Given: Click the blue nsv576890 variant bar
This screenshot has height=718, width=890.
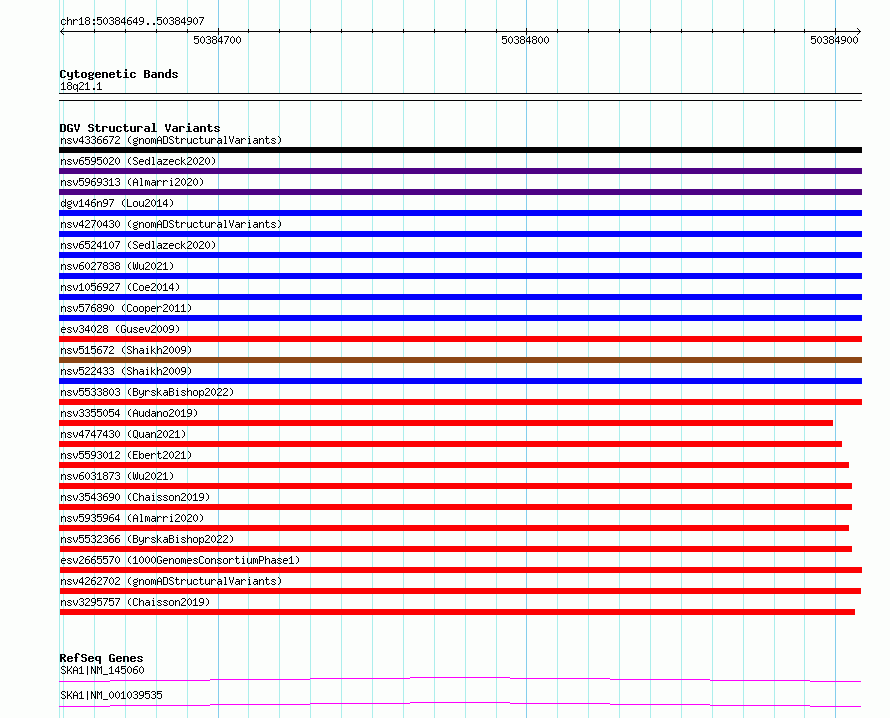Looking at the screenshot, I should tap(460, 318).
